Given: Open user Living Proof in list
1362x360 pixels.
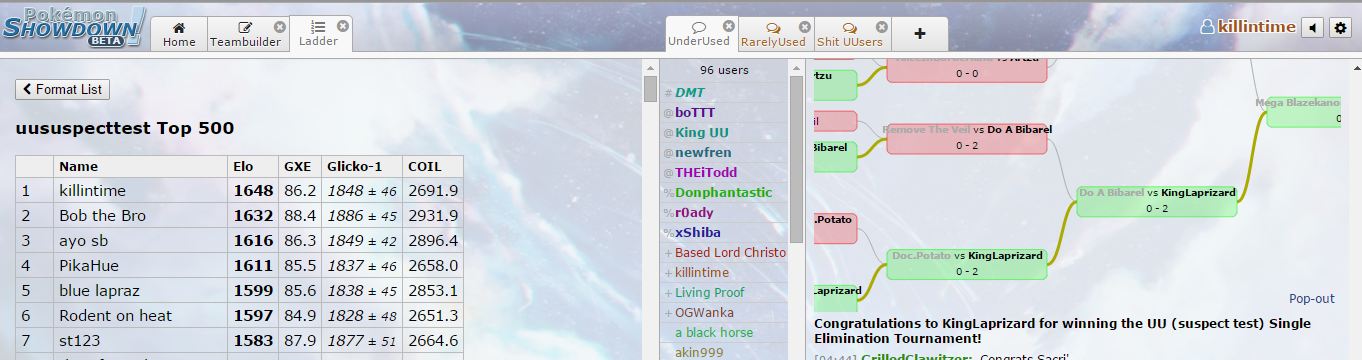Looking at the screenshot, I should click(x=724, y=292).
